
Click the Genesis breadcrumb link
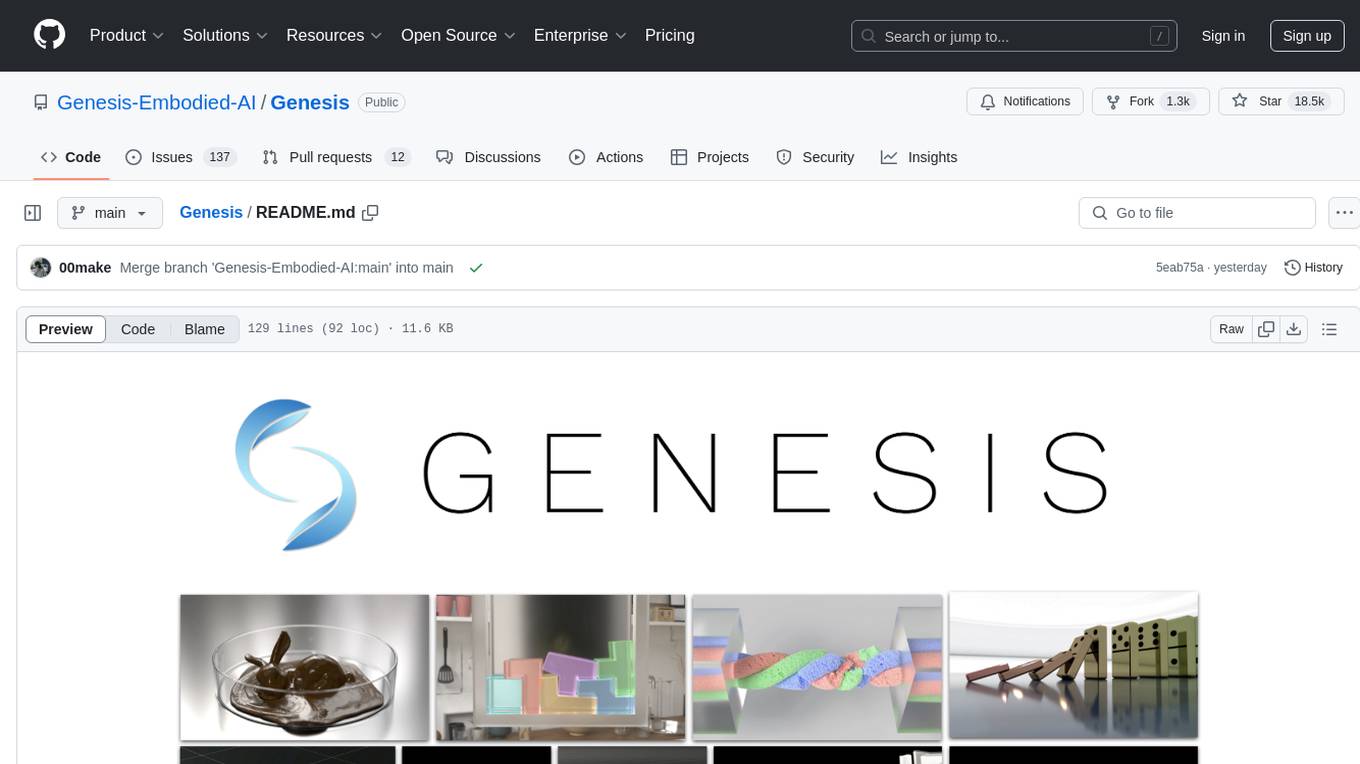point(211,212)
